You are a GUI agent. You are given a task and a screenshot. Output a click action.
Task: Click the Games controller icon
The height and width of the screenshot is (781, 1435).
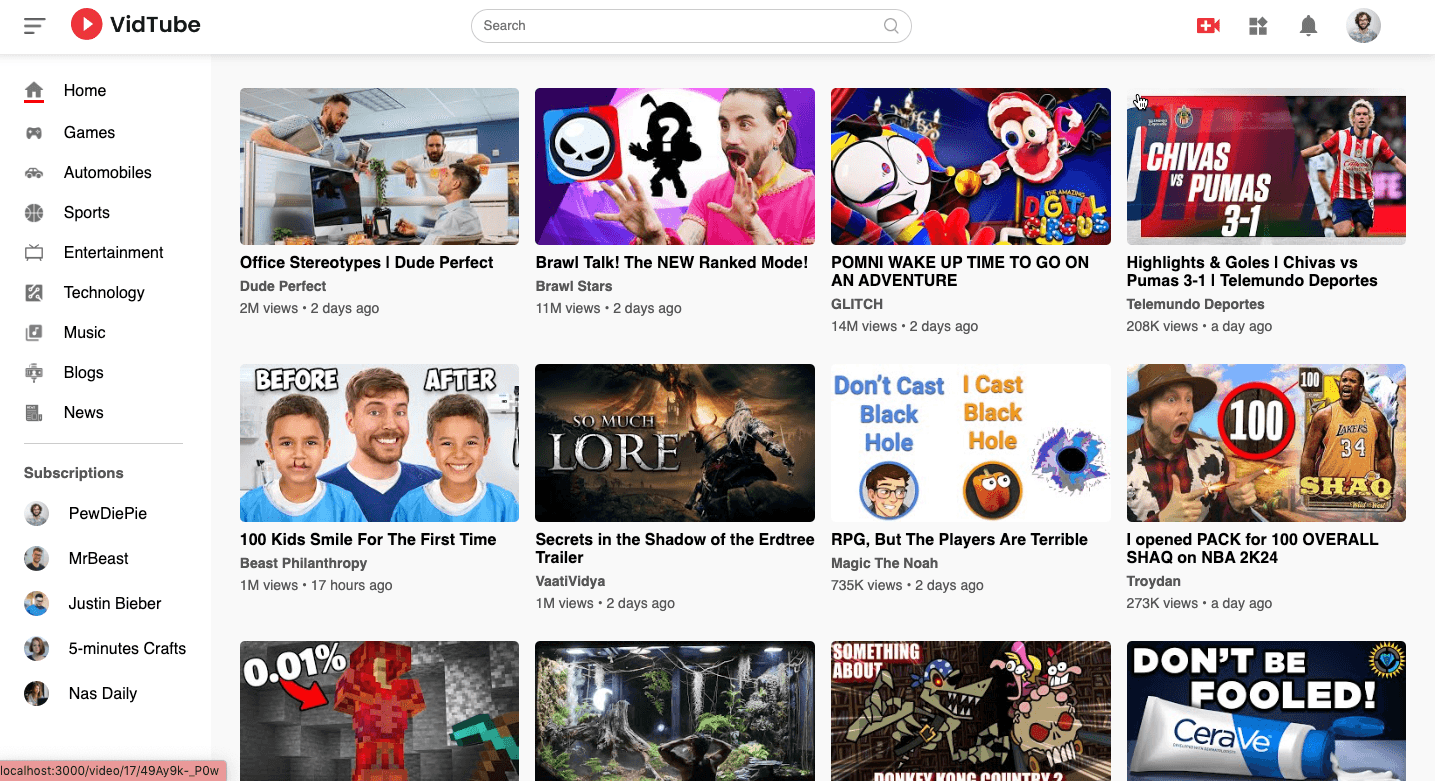tap(34, 133)
